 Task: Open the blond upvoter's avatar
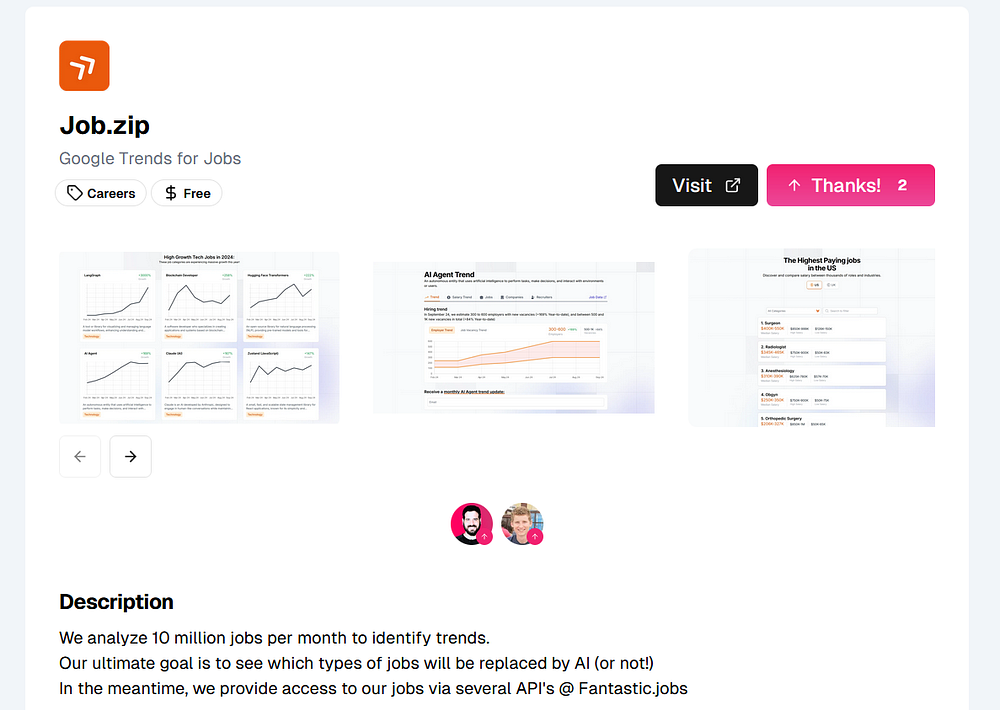point(522,524)
